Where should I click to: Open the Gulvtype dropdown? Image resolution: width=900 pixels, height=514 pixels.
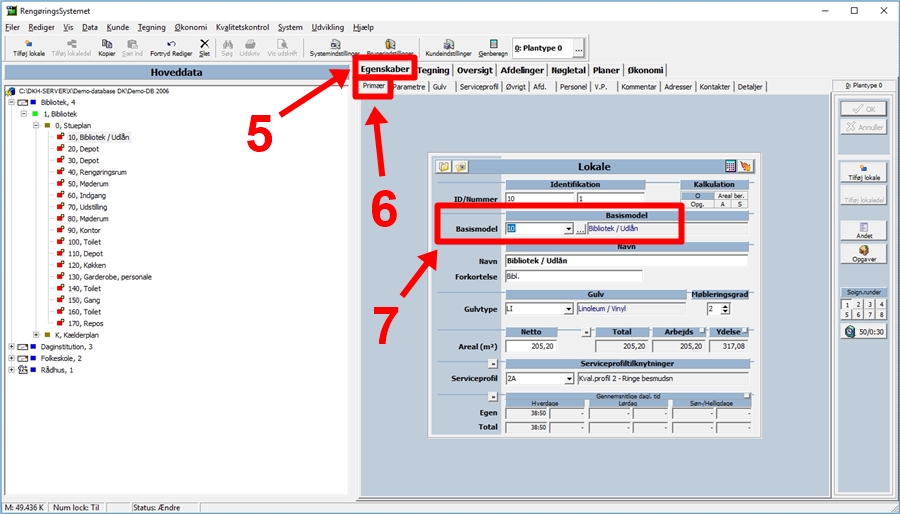click(x=568, y=309)
